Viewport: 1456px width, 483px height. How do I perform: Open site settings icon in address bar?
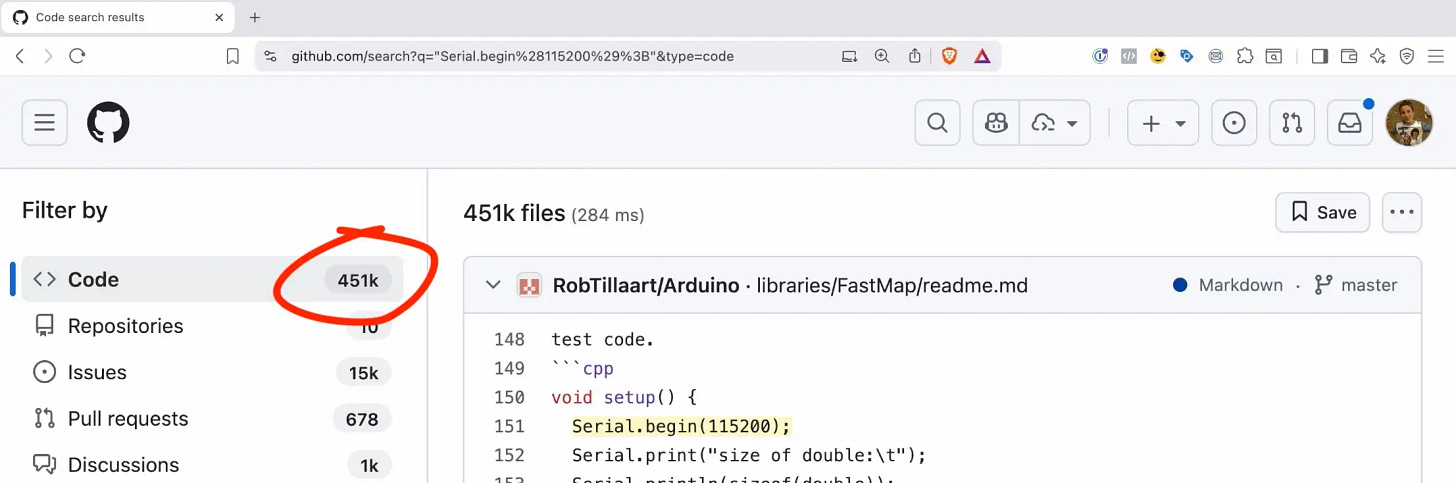pyautogui.click(x=270, y=56)
